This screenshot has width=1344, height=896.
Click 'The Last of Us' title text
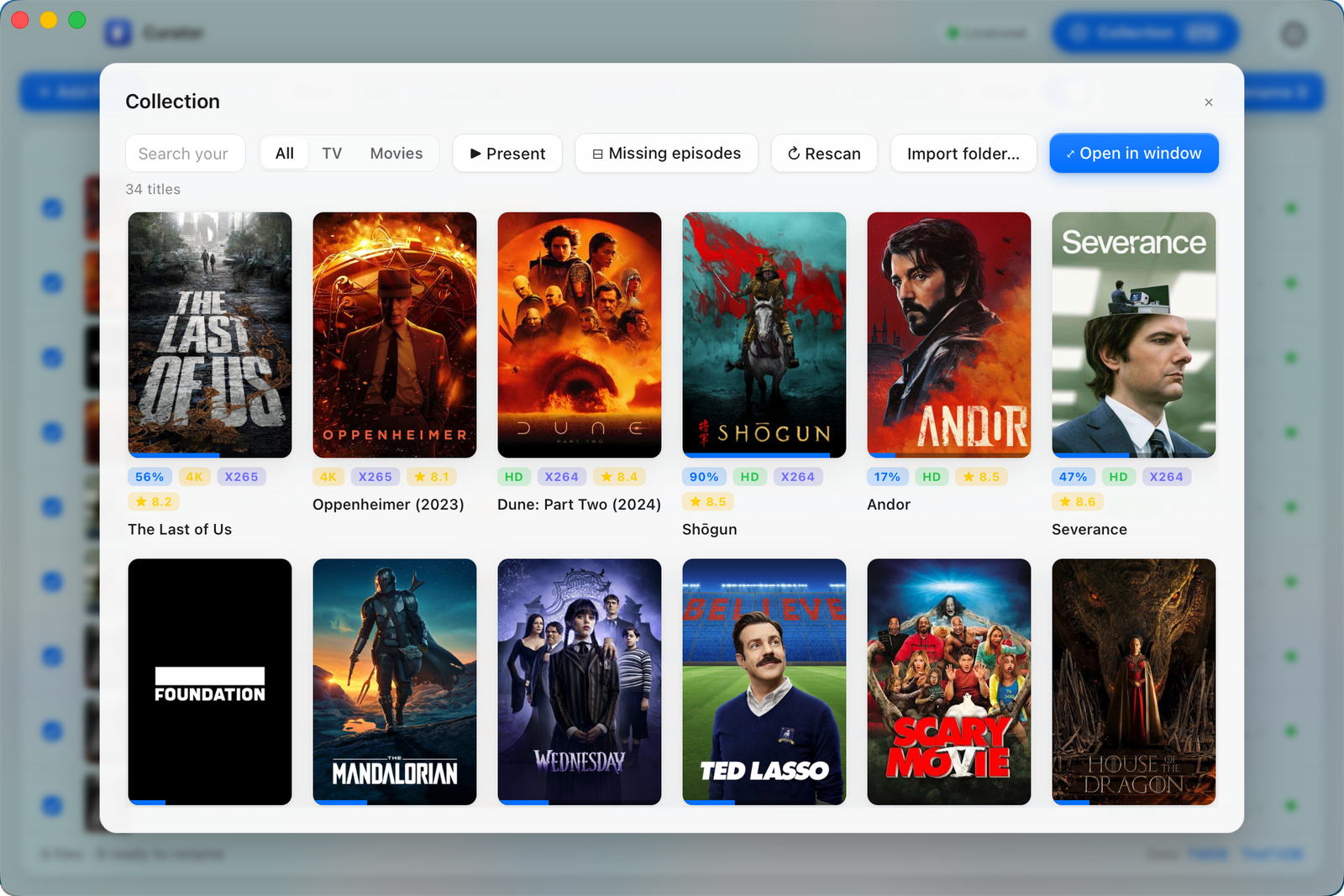point(180,530)
